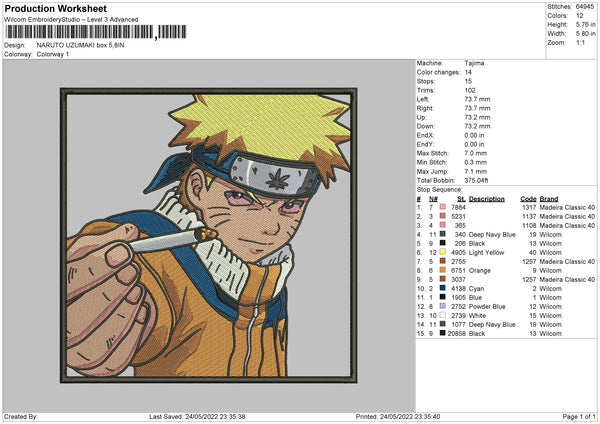Screen dimensions: 600x424
Task: Click the design name 'NARUTO UZUMAKI box 5,8IN'
Action: click(80, 45)
